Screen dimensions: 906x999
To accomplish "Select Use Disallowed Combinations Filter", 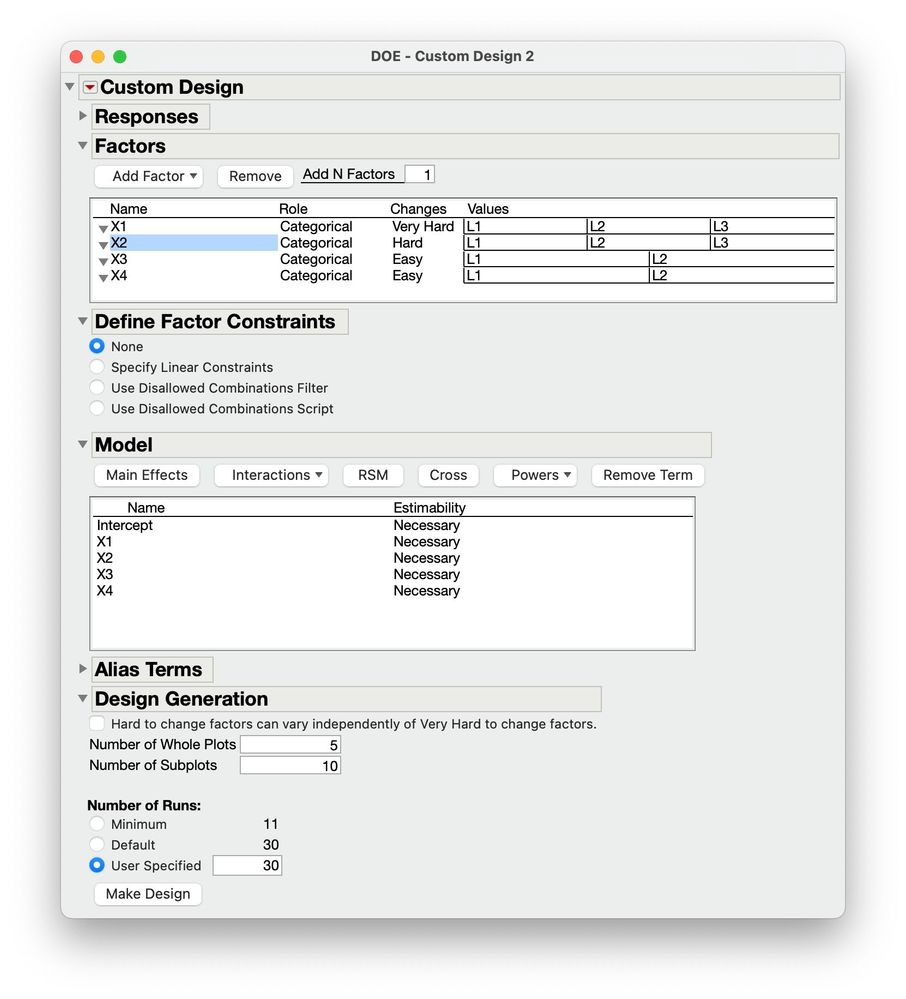I will [x=97, y=388].
